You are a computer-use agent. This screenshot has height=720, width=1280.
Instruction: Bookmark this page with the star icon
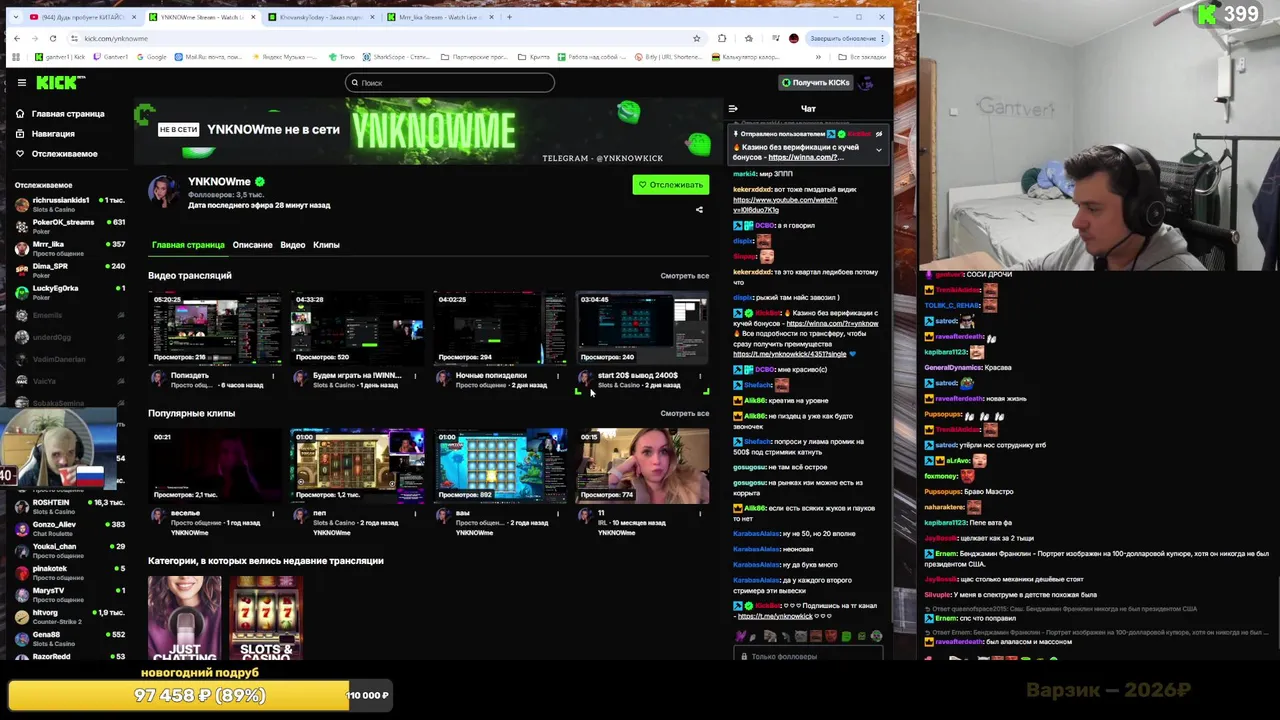697,39
